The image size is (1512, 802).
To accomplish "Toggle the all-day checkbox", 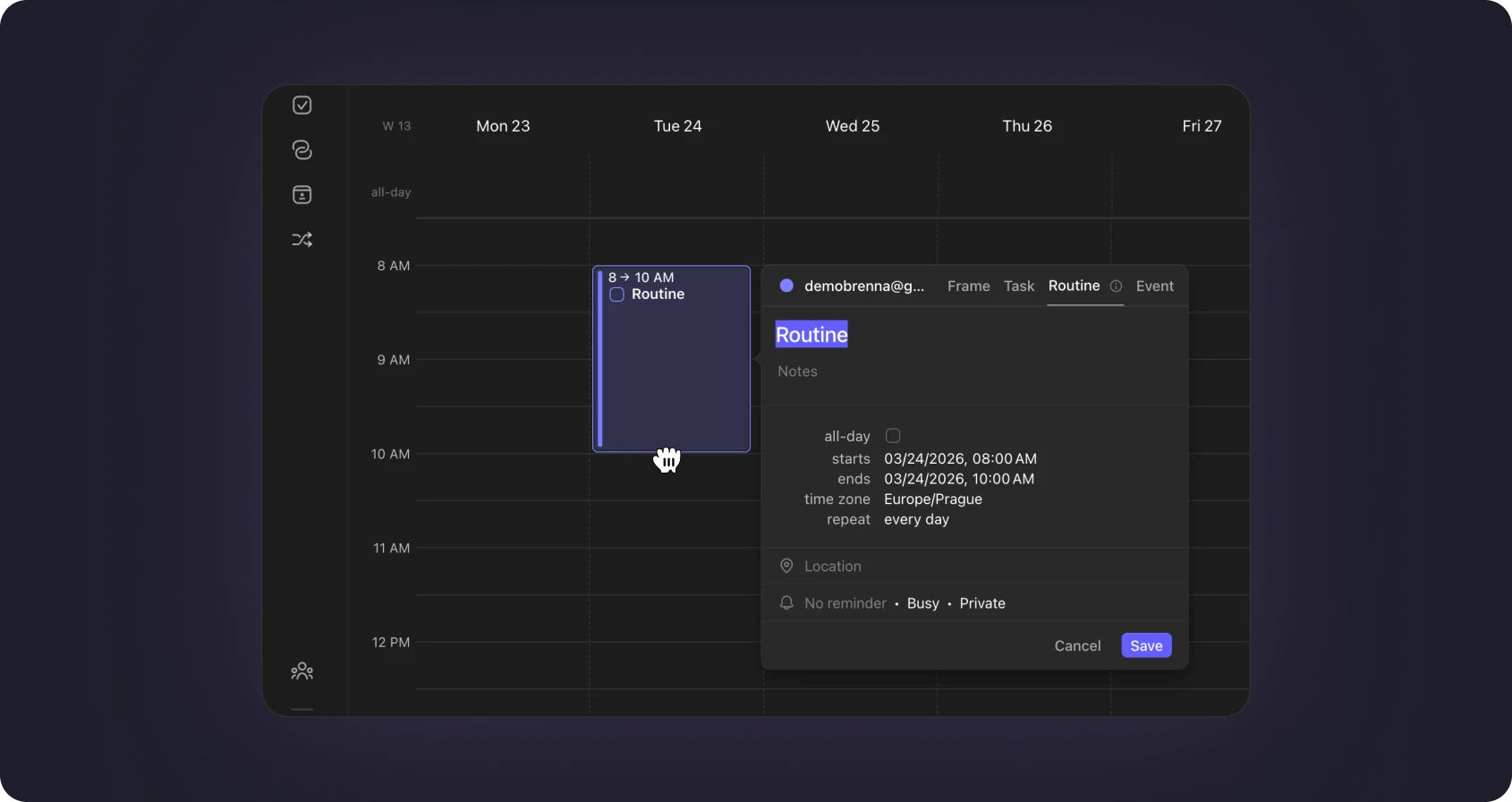I will (893, 436).
